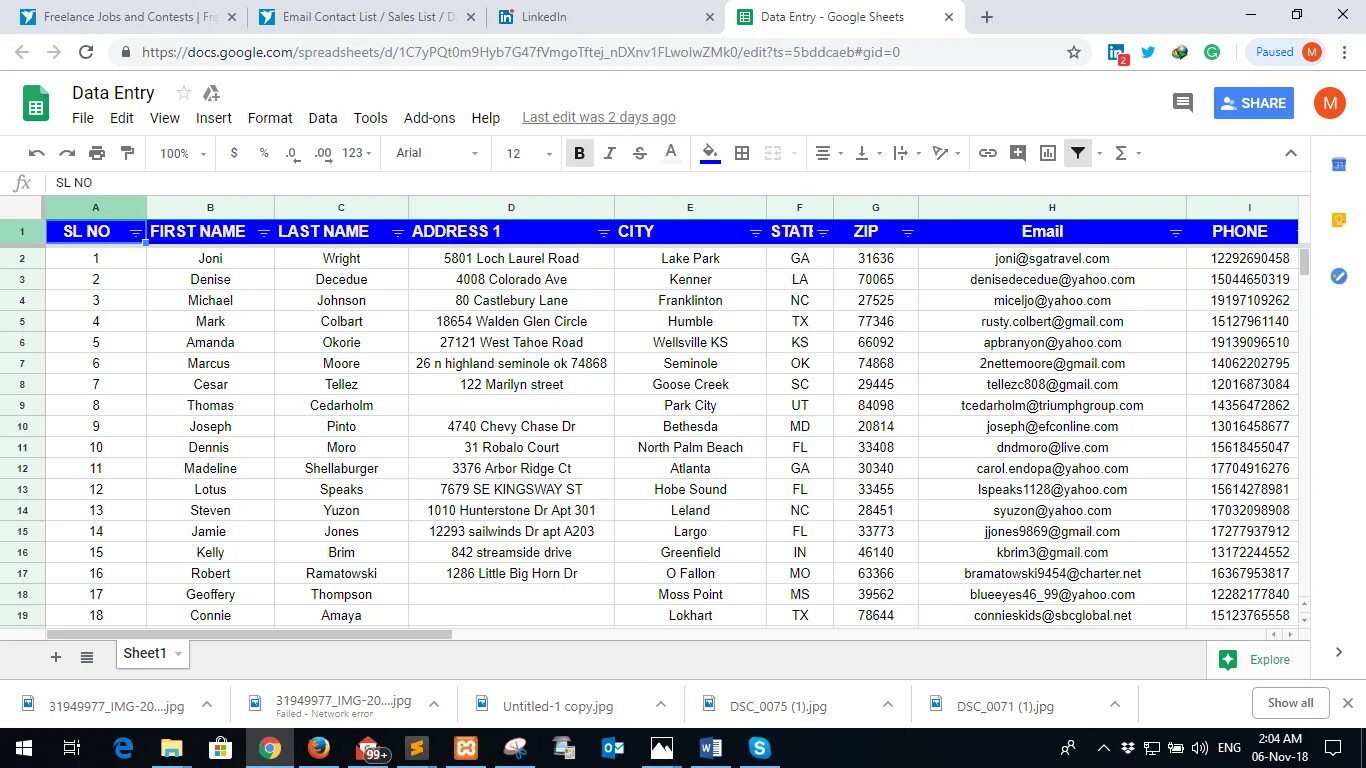Click the Explore button
Screen dimensions: 1366x768
click(1256, 660)
